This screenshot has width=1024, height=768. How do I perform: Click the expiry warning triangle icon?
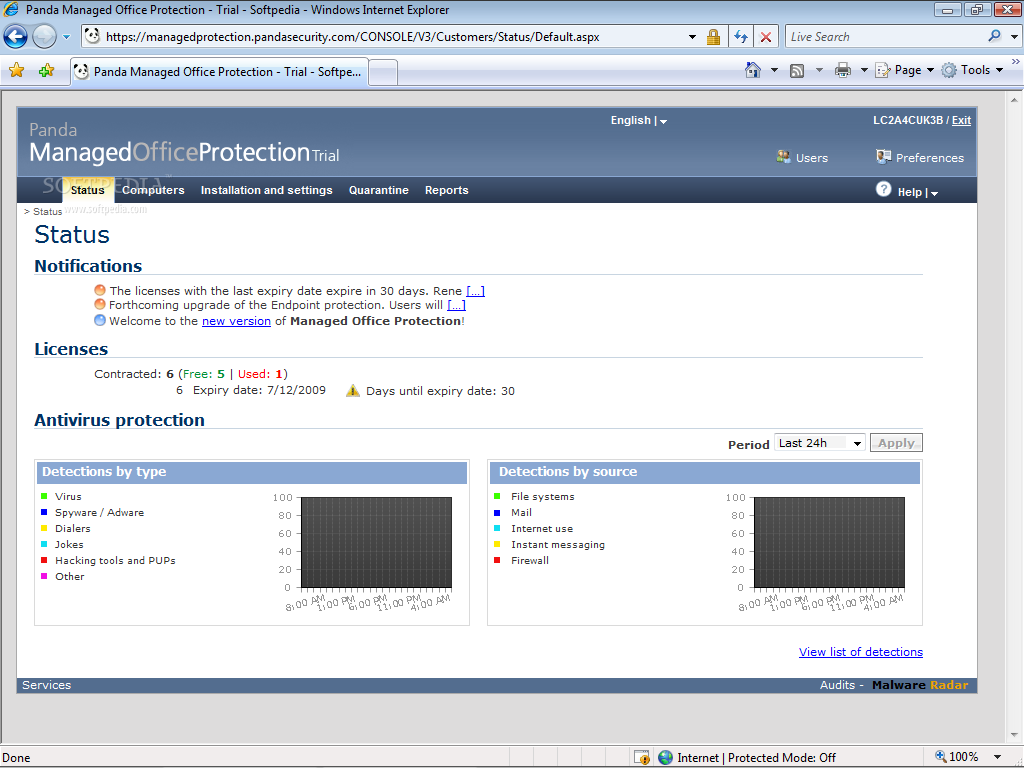(353, 391)
